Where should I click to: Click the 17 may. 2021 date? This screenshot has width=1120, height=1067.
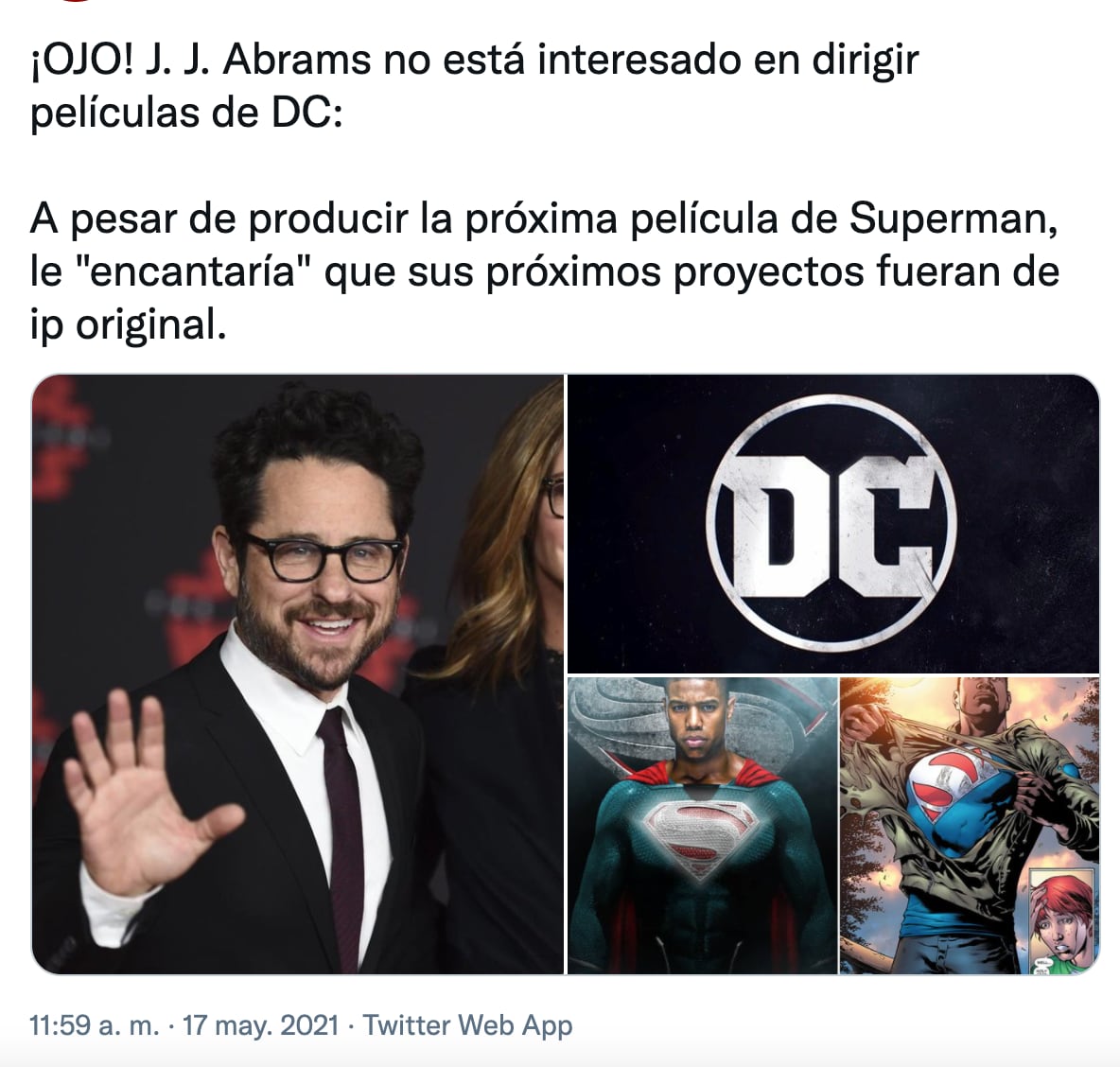coord(261,1025)
